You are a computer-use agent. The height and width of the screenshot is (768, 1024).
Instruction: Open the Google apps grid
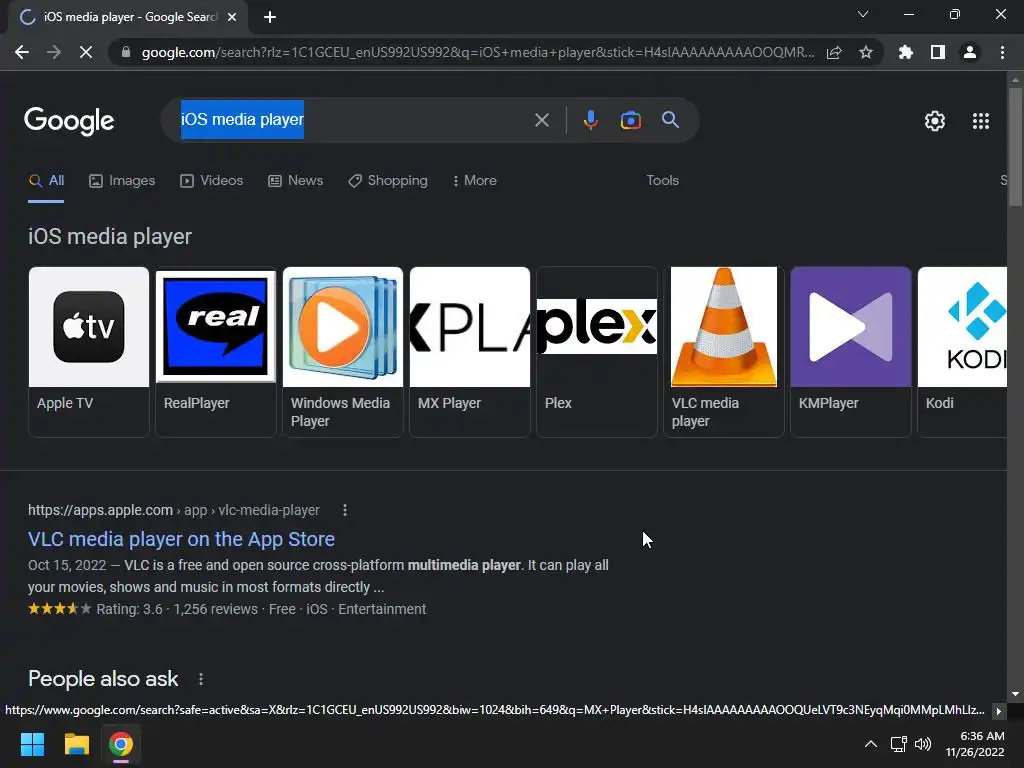981,121
